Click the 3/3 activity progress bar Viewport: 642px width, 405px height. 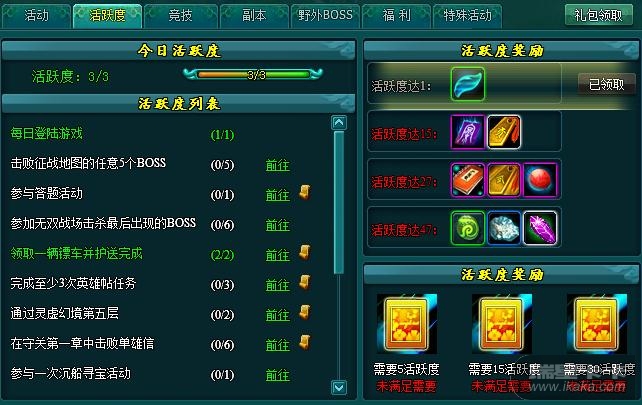[x=253, y=75]
